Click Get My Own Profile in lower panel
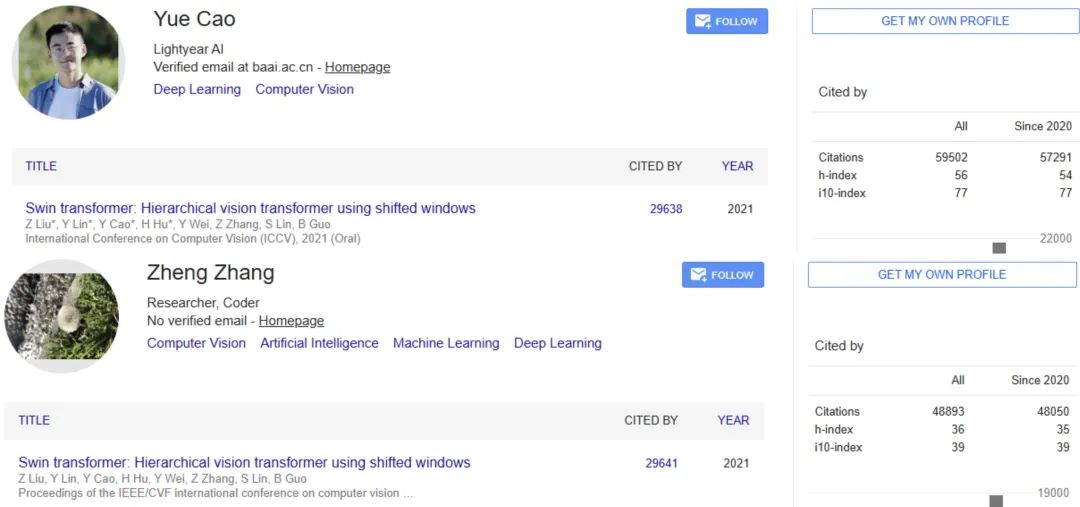 [941, 275]
